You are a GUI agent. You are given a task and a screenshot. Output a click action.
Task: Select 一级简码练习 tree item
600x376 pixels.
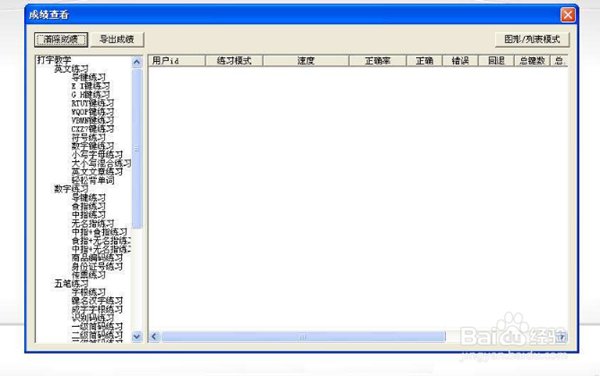97,327
